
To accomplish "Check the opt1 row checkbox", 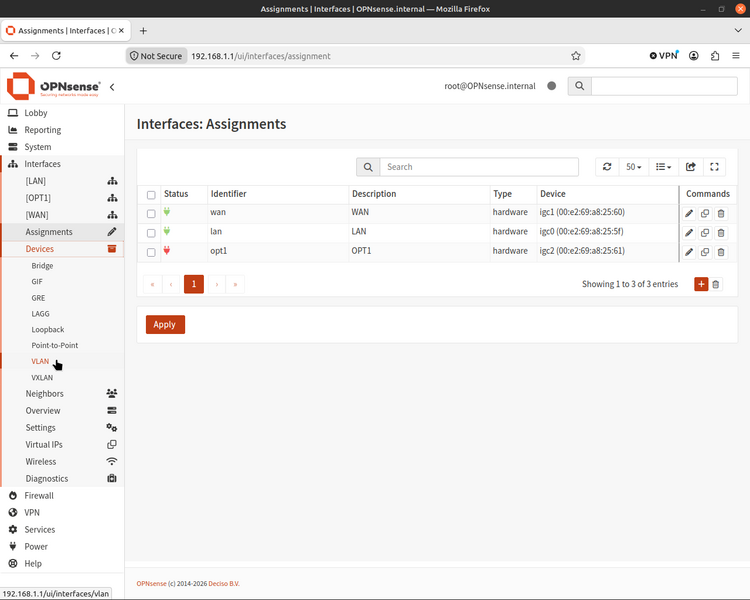I will [151, 252].
